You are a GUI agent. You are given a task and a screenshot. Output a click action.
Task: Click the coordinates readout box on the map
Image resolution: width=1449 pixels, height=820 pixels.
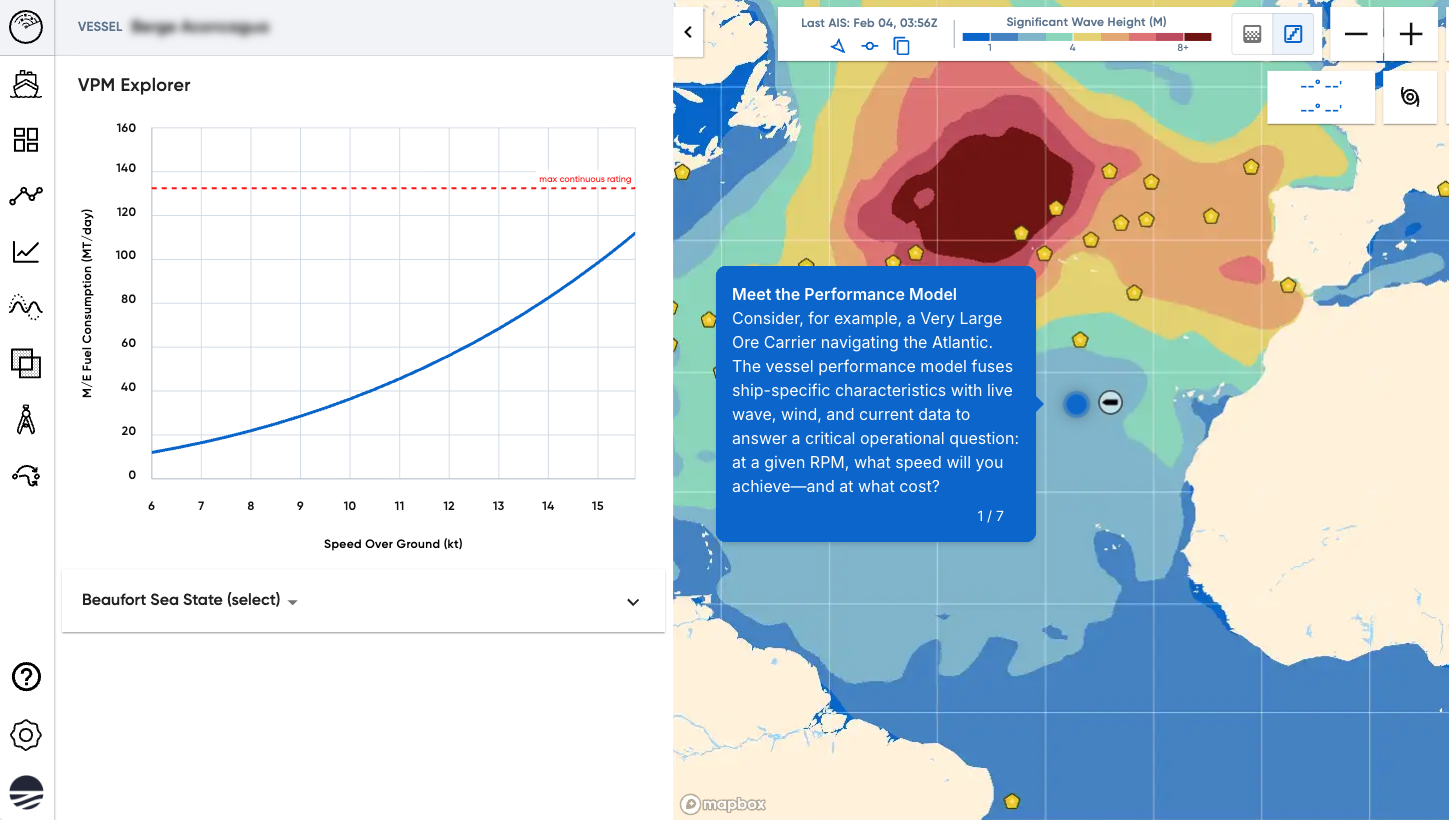(x=1321, y=97)
